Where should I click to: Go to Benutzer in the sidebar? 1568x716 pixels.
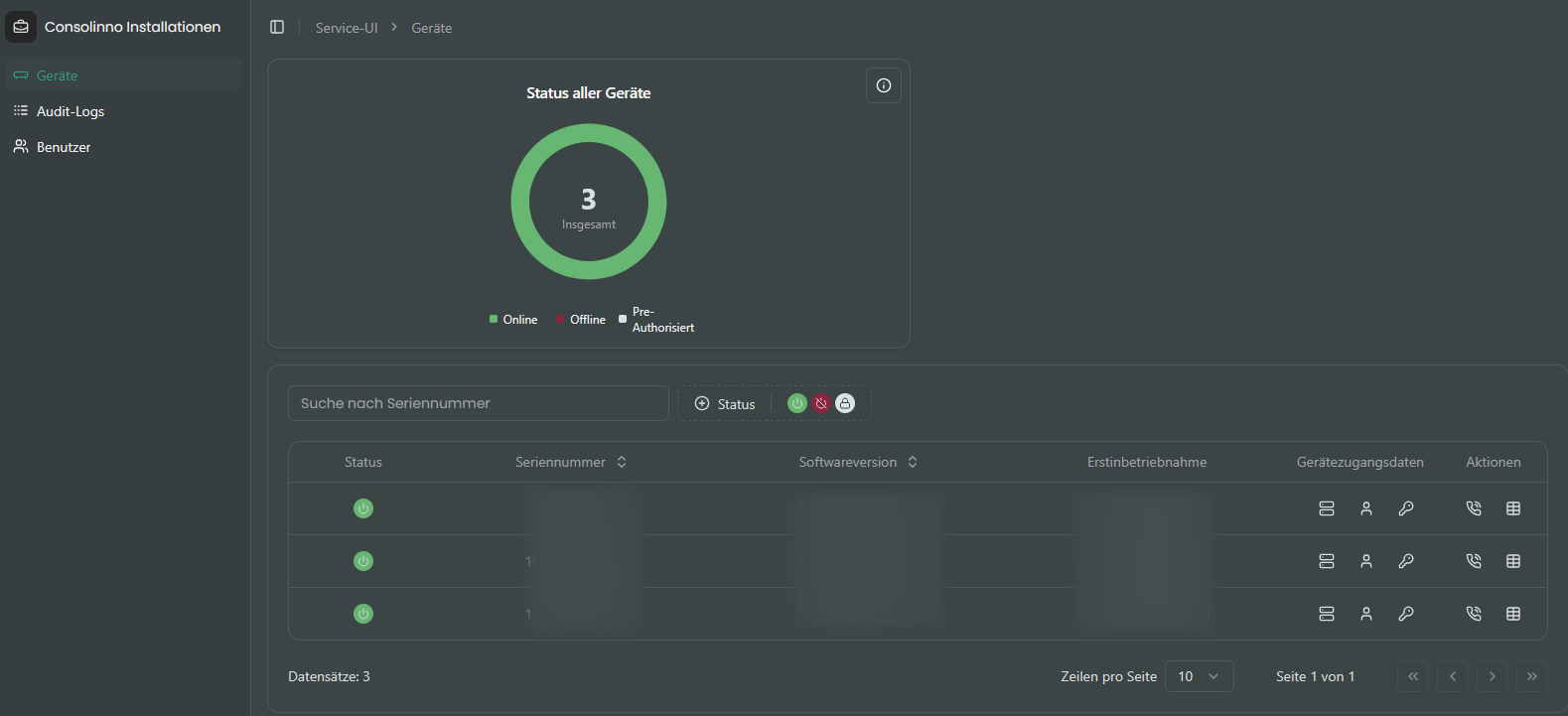coord(64,147)
